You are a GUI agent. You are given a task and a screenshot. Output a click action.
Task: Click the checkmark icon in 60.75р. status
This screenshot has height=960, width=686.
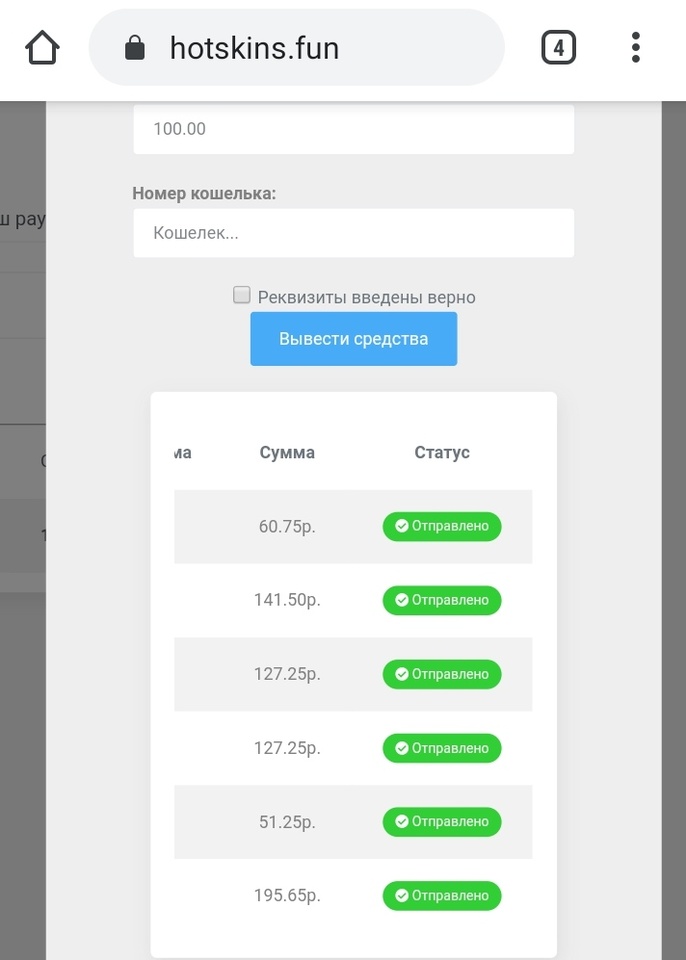[402, 526]
